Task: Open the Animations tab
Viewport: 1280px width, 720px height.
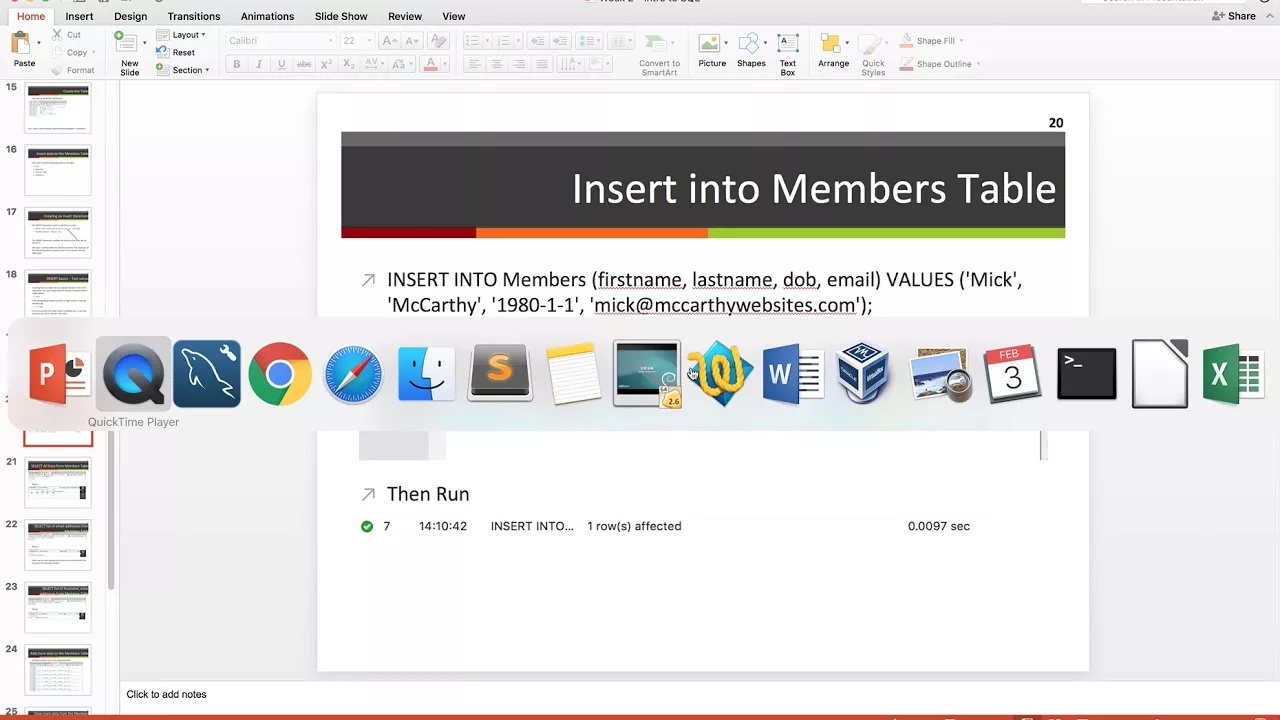Action: pos(267,16)
